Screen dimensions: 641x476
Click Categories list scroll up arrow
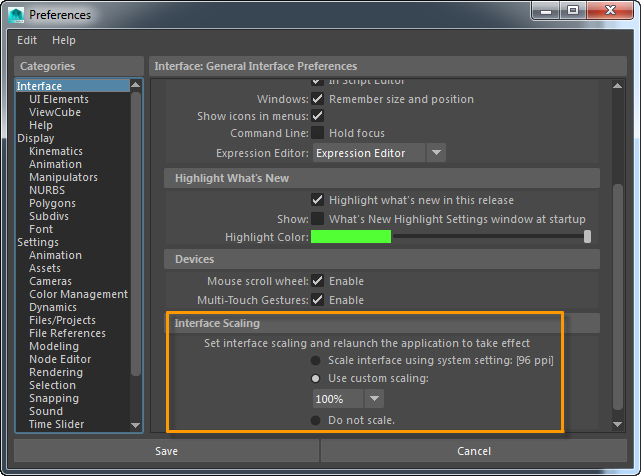pos(136,85)
